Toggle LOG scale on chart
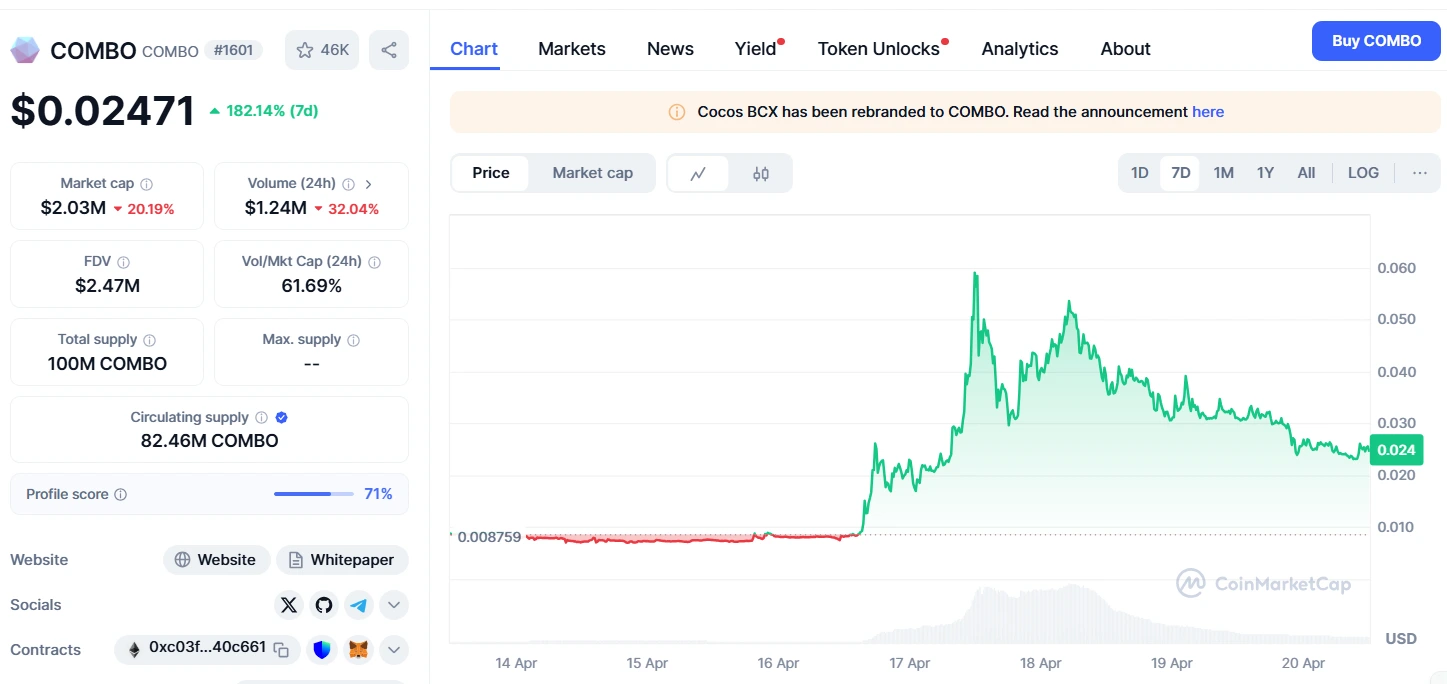This screenshot has width=1447, height=684. pos(1363,173)
